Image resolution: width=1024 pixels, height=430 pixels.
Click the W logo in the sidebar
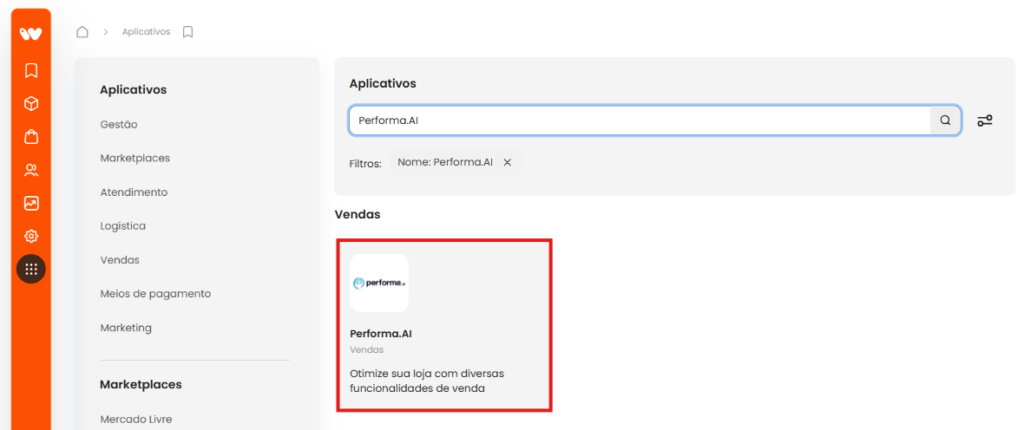coord(31,34)
